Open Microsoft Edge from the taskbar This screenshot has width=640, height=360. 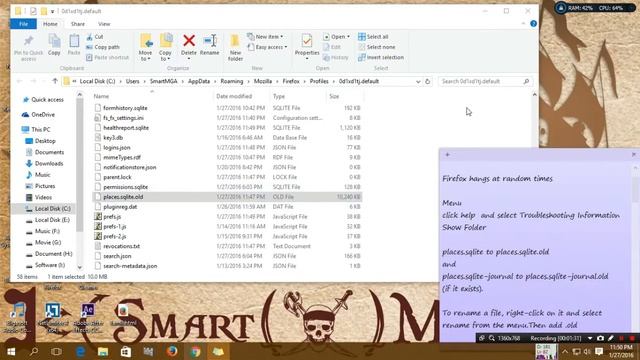point(80,351)
